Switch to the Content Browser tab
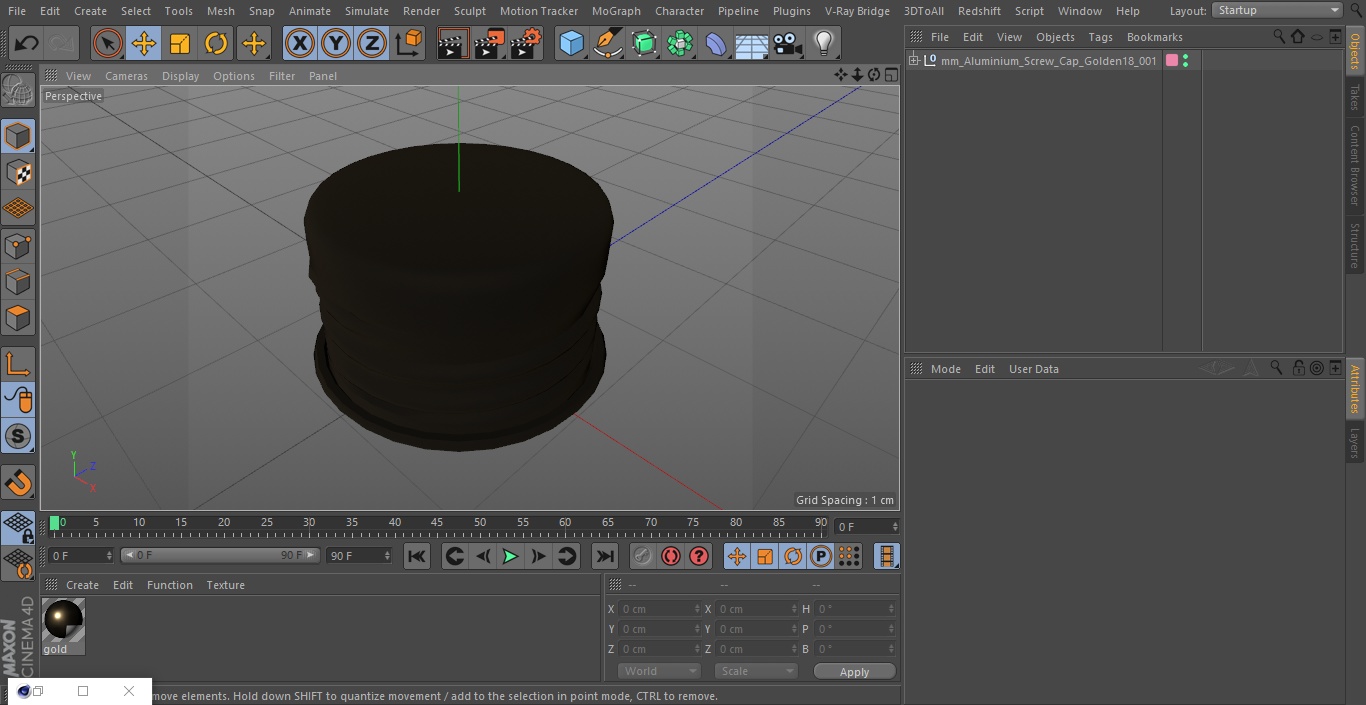This screenshot has height=705, width=1366. pos(1355,165)
